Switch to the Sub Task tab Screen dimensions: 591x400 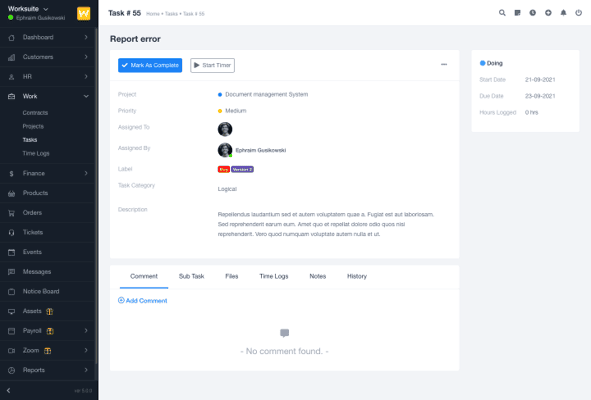[x=191, y=276]
